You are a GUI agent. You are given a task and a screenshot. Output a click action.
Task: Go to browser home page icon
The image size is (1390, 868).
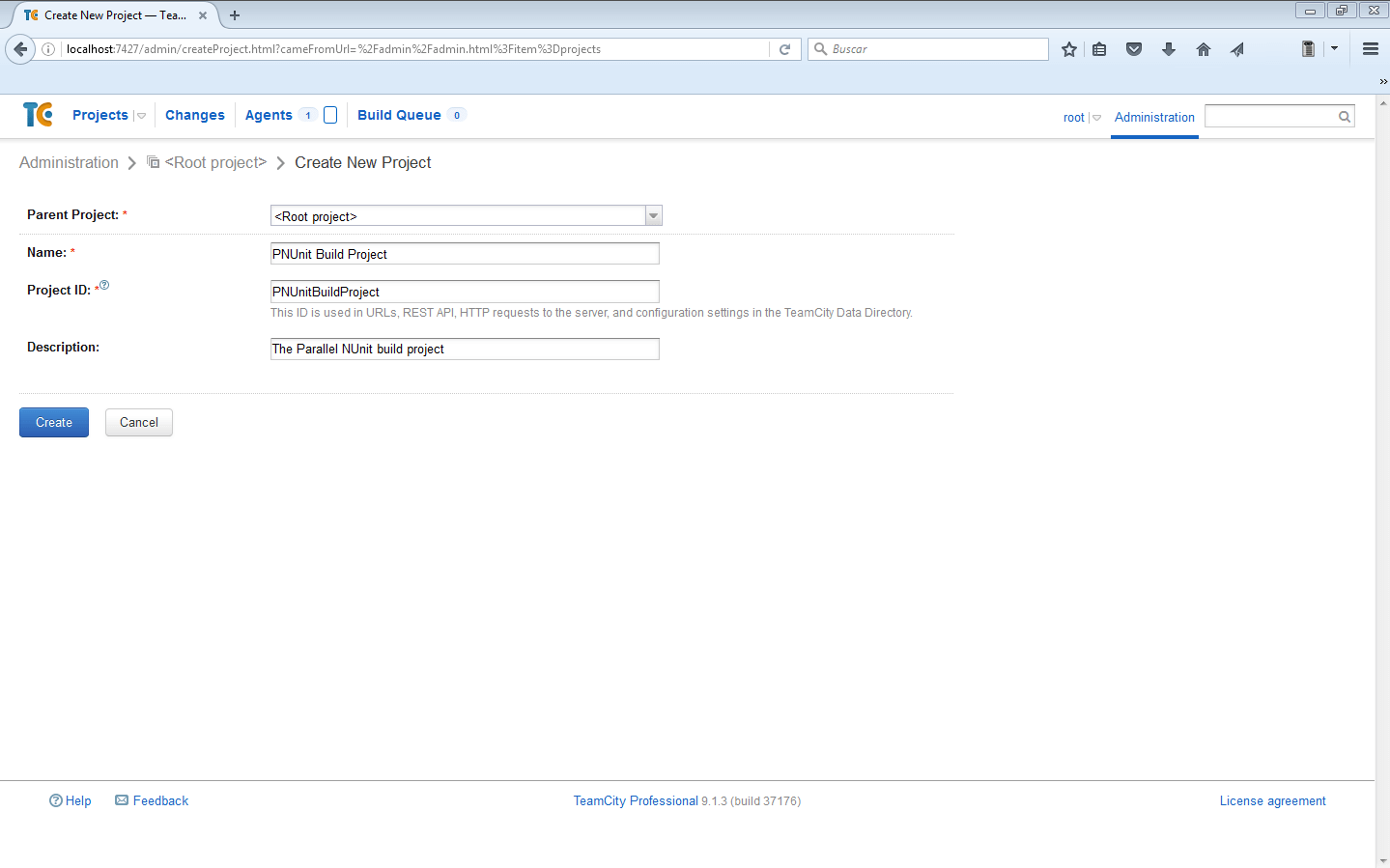click(x=1203, y=49)
